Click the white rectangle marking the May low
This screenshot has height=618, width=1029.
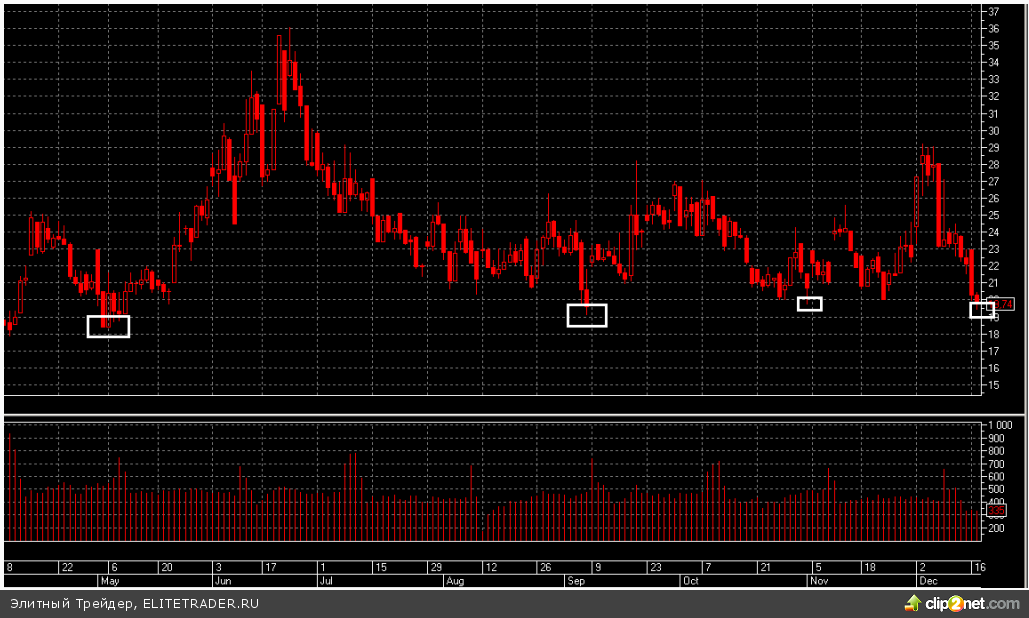tap(108, 326)
